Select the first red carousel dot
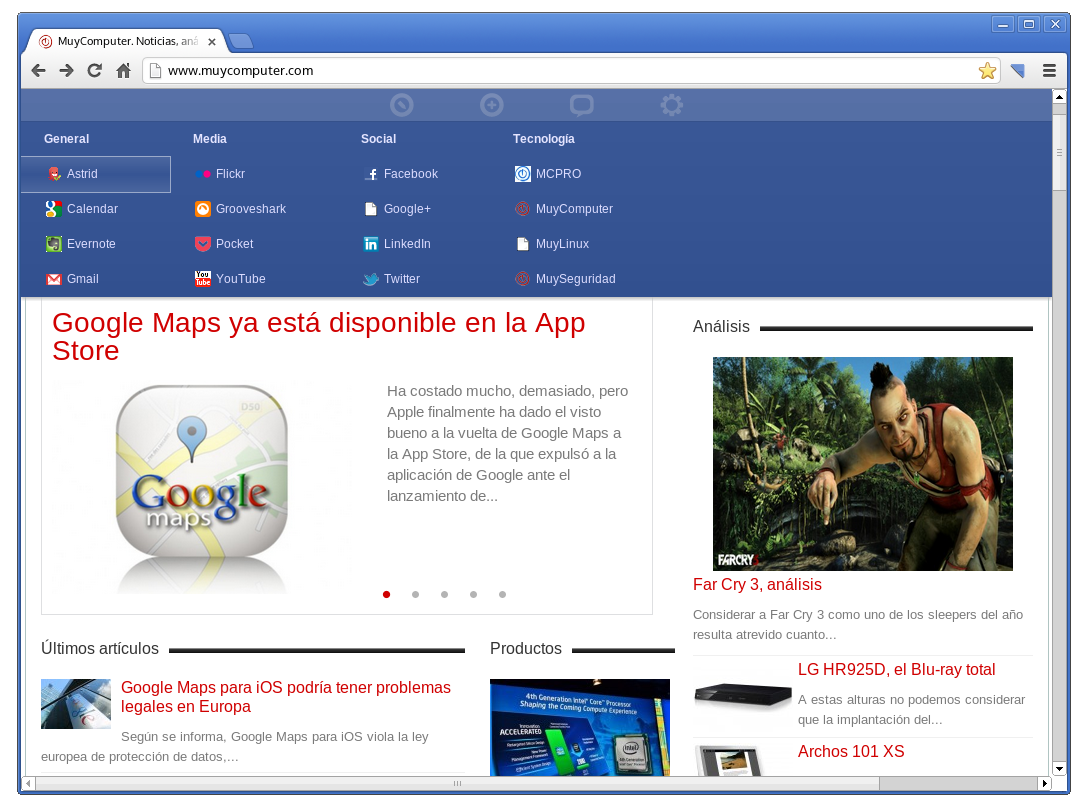This screenshot has height=806, width=1083. pyautogui.click(x=387, y=595)
